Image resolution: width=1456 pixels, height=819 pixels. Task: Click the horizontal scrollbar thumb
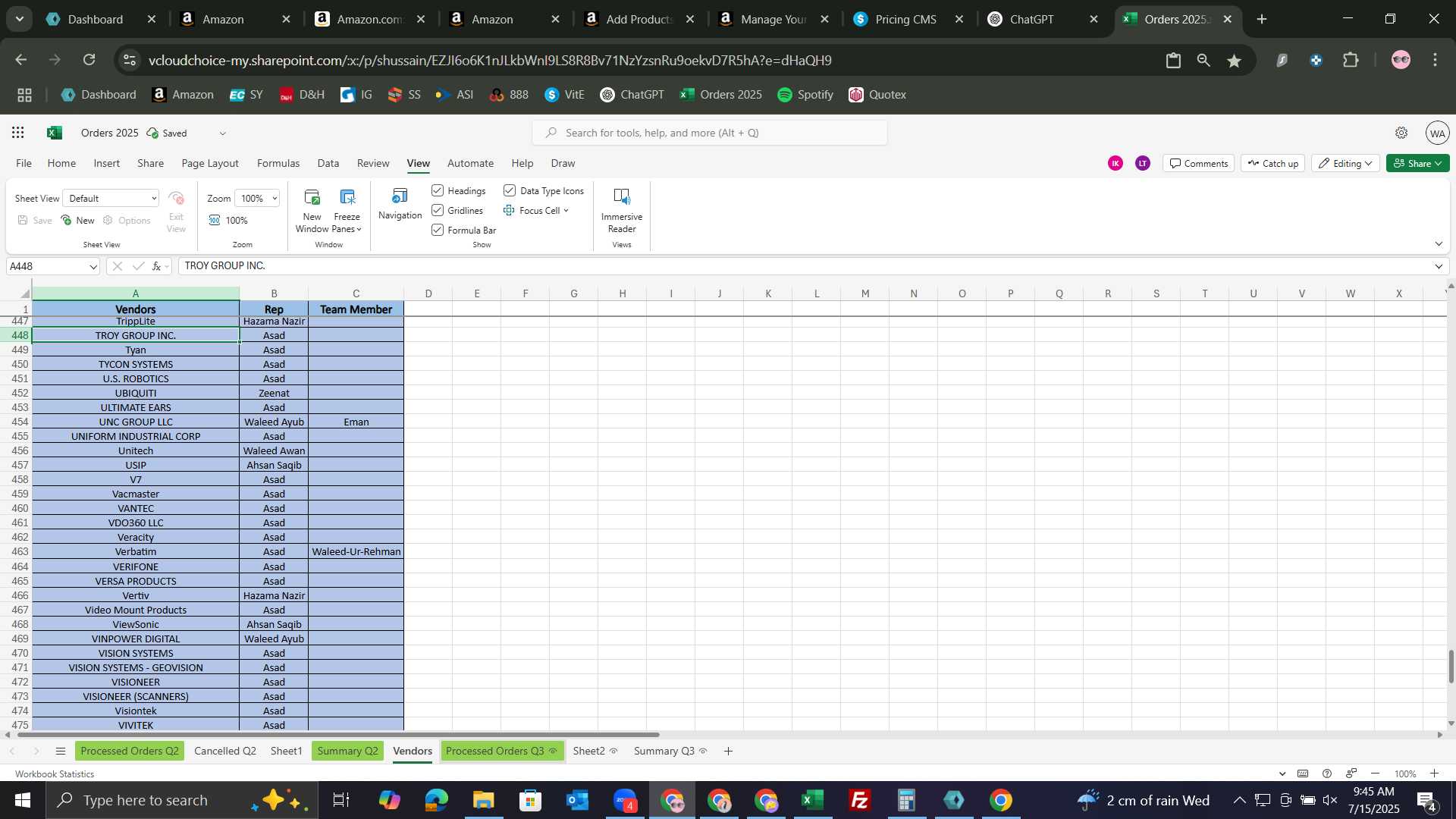click(x=338, y=734)
